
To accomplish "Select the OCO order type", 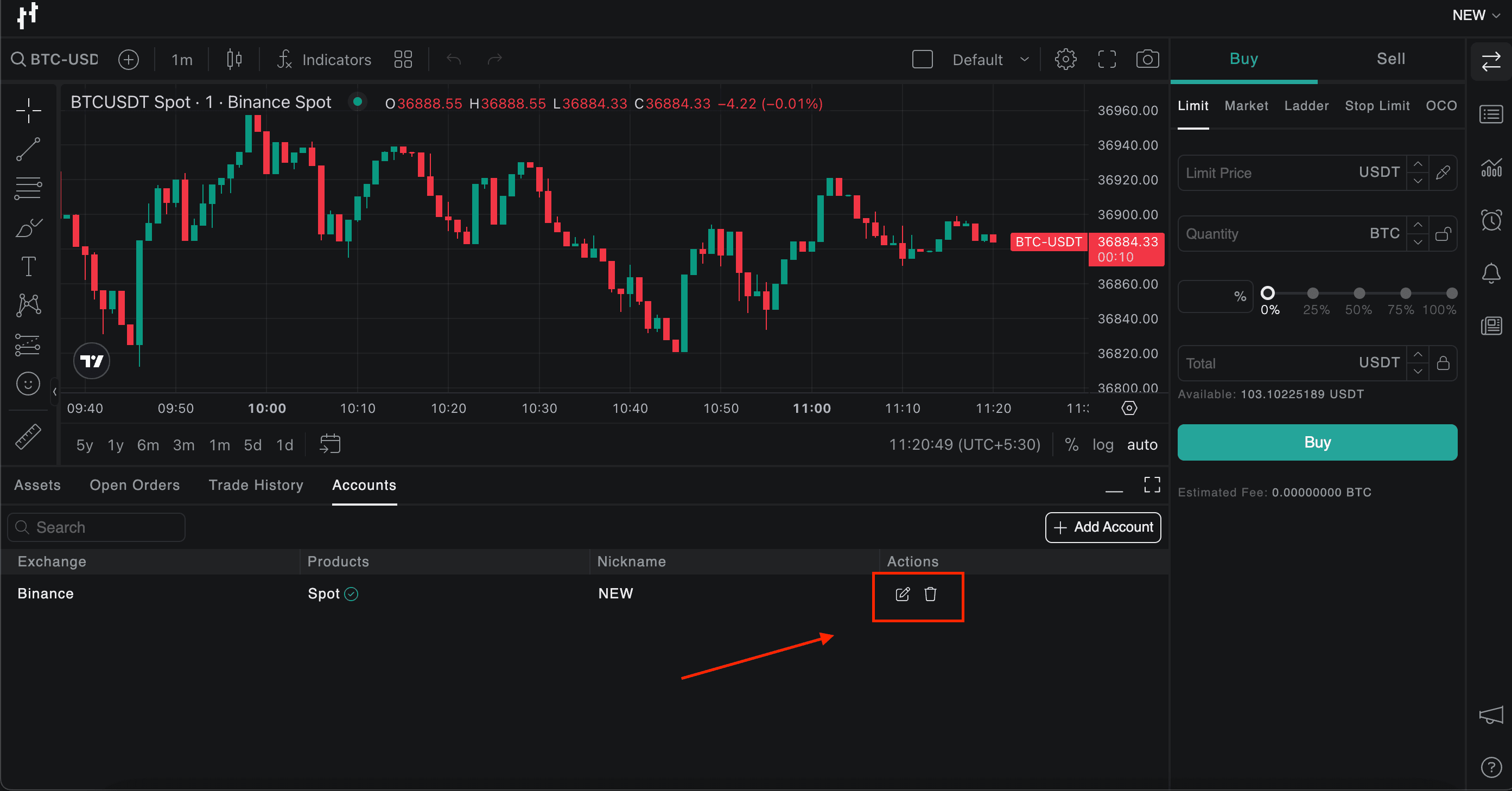I will (1441, 106).
